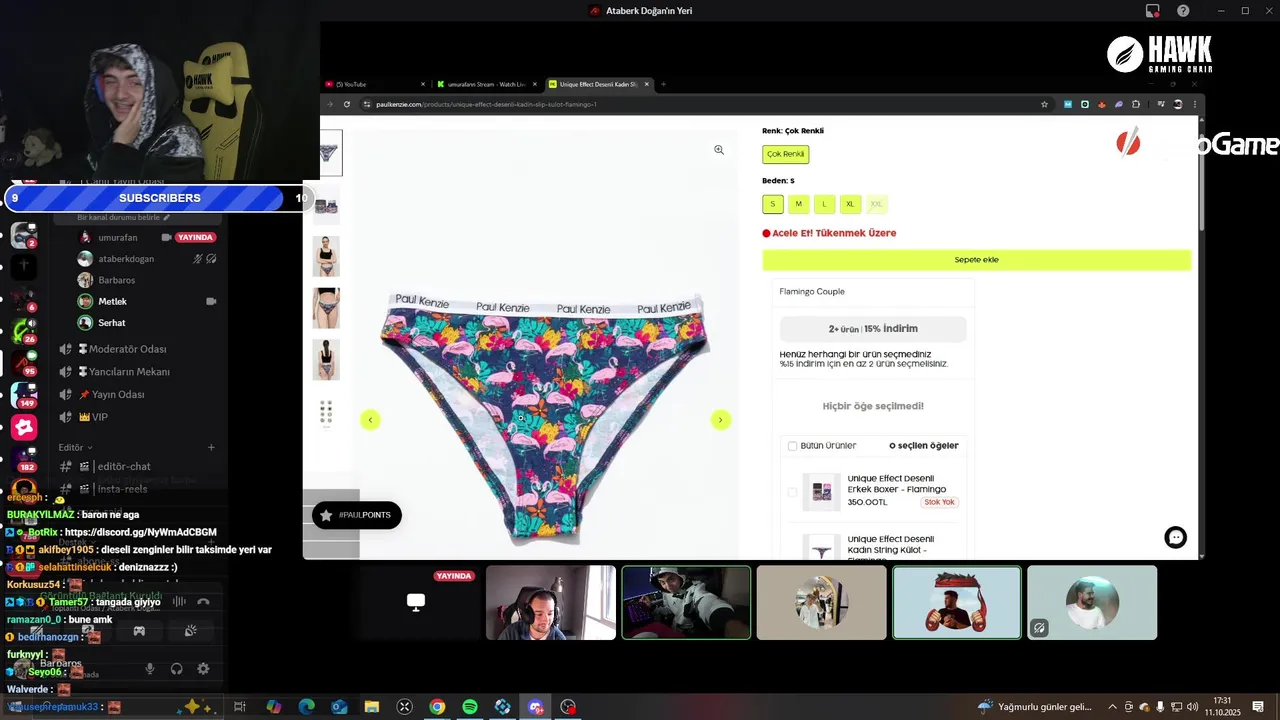Open Chrome three-dot menu
This screenshot has height=720, width=1280.
(1193, 104)
